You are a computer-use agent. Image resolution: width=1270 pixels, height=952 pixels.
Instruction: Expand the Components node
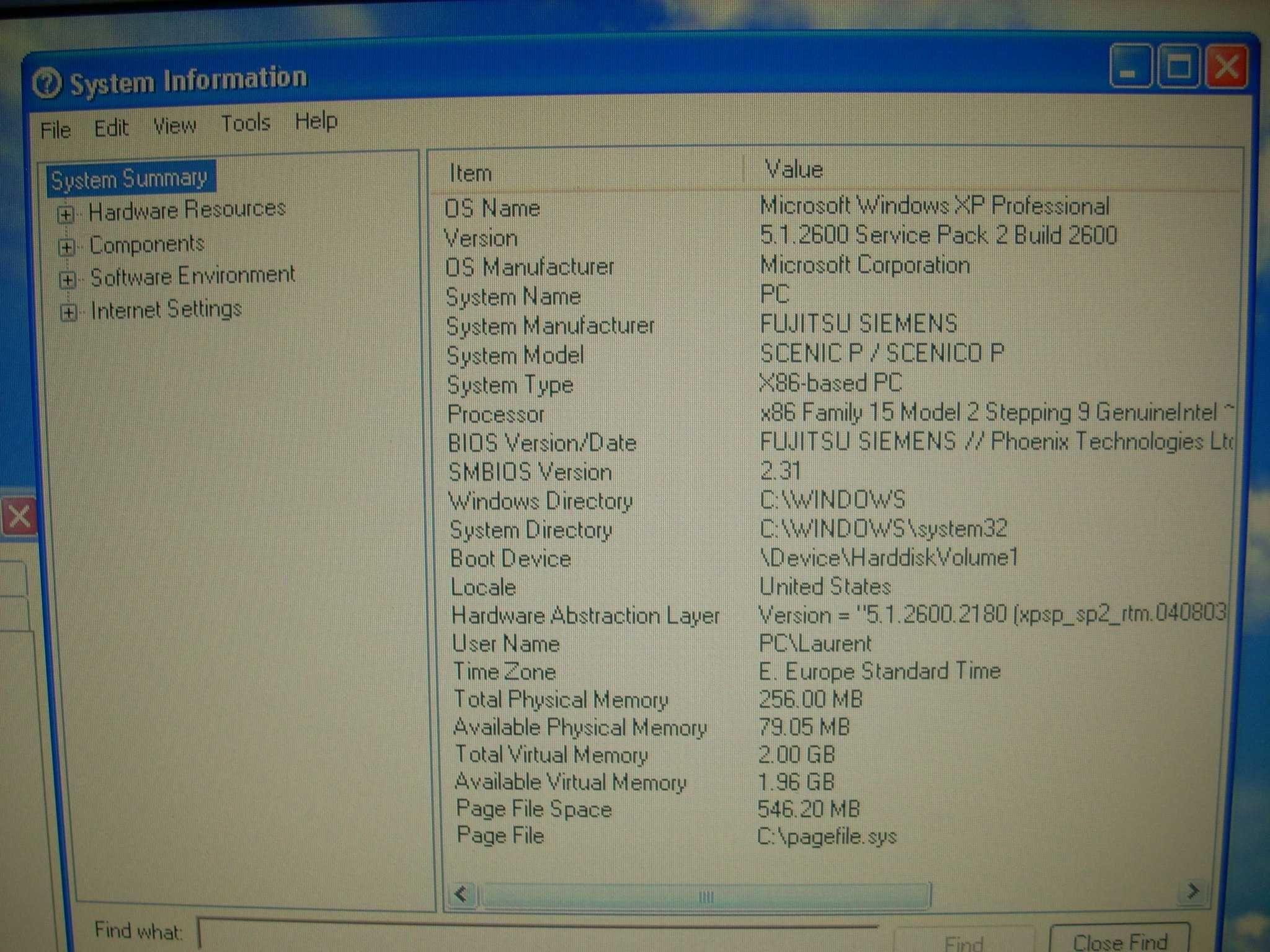(66, 247)
